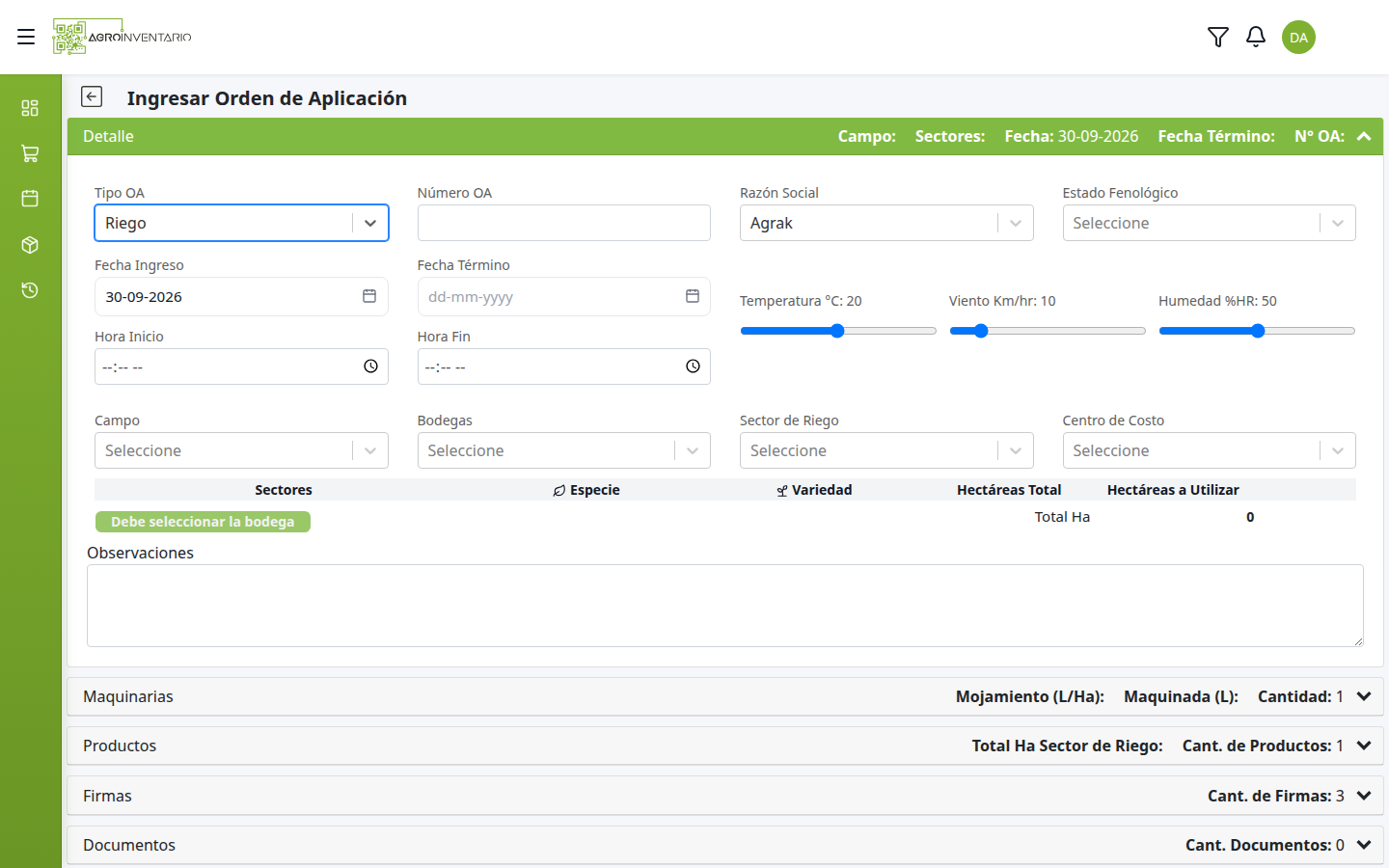Click the back arrow beside the page title
The image size is (1389, 868).
pyautogui.click(x=92, y=96)
